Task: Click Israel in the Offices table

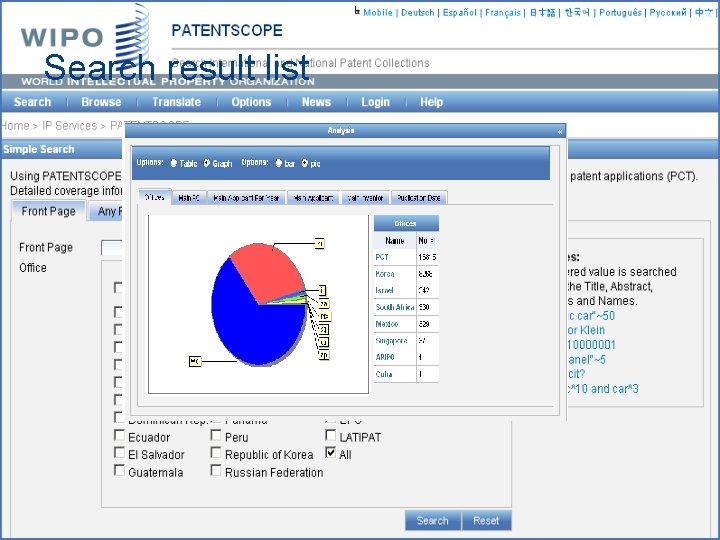Action: [384, 291]
